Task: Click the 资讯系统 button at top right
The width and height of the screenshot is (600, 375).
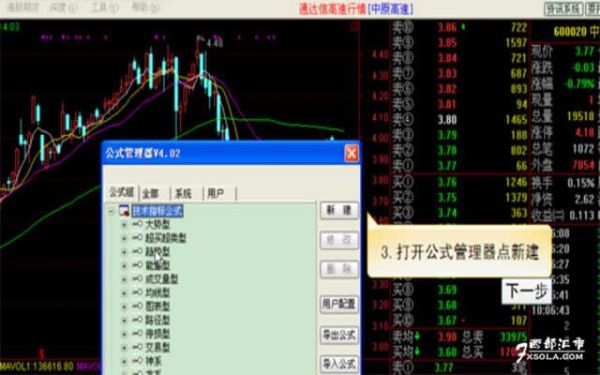Action: point(563,8)
